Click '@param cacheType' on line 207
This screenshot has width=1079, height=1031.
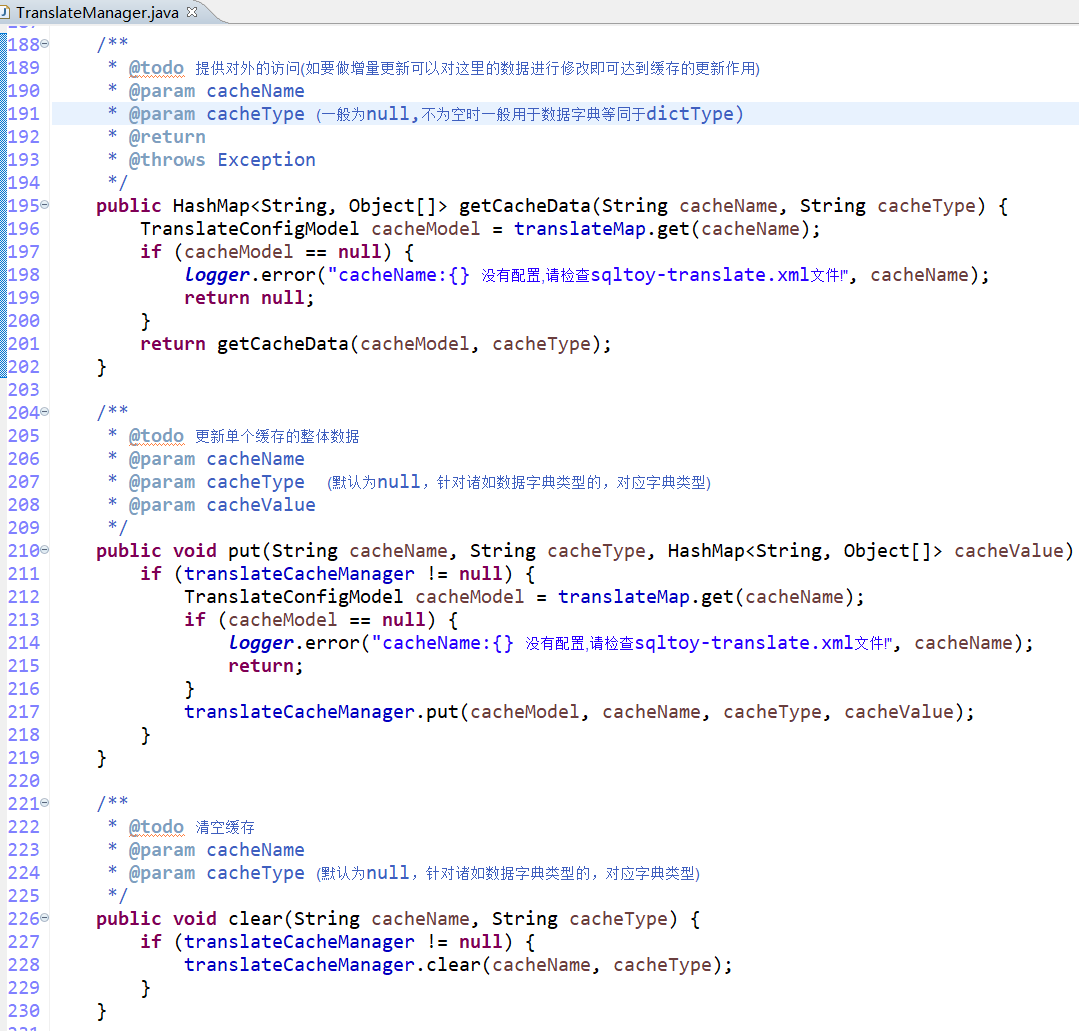click(216, 482)
